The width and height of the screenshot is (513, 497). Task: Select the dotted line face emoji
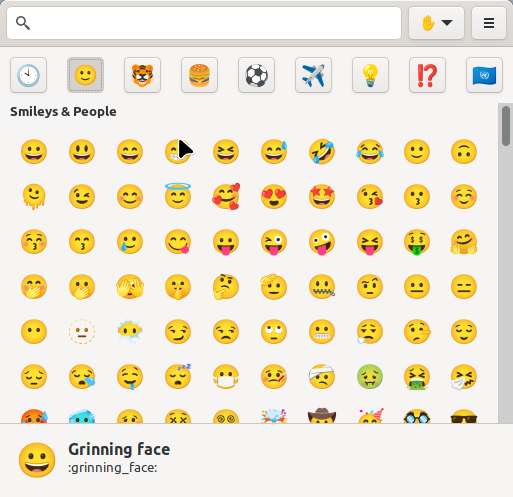click(x=82, y=332)
